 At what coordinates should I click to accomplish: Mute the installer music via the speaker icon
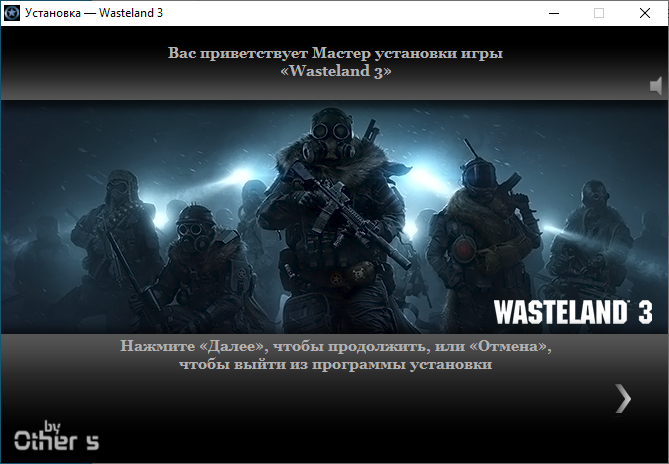tap(656, 86)
